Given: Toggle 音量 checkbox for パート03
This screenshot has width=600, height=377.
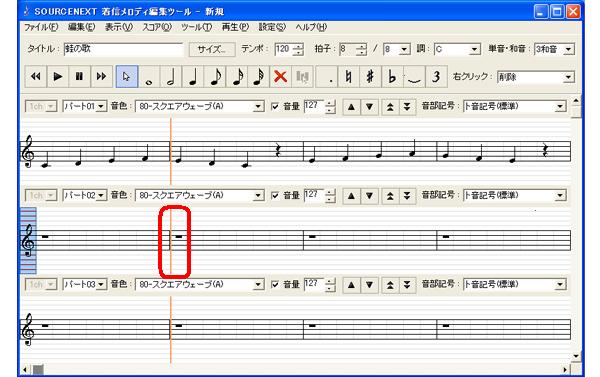Looking at the screenshot, I should tap(275, 284).
